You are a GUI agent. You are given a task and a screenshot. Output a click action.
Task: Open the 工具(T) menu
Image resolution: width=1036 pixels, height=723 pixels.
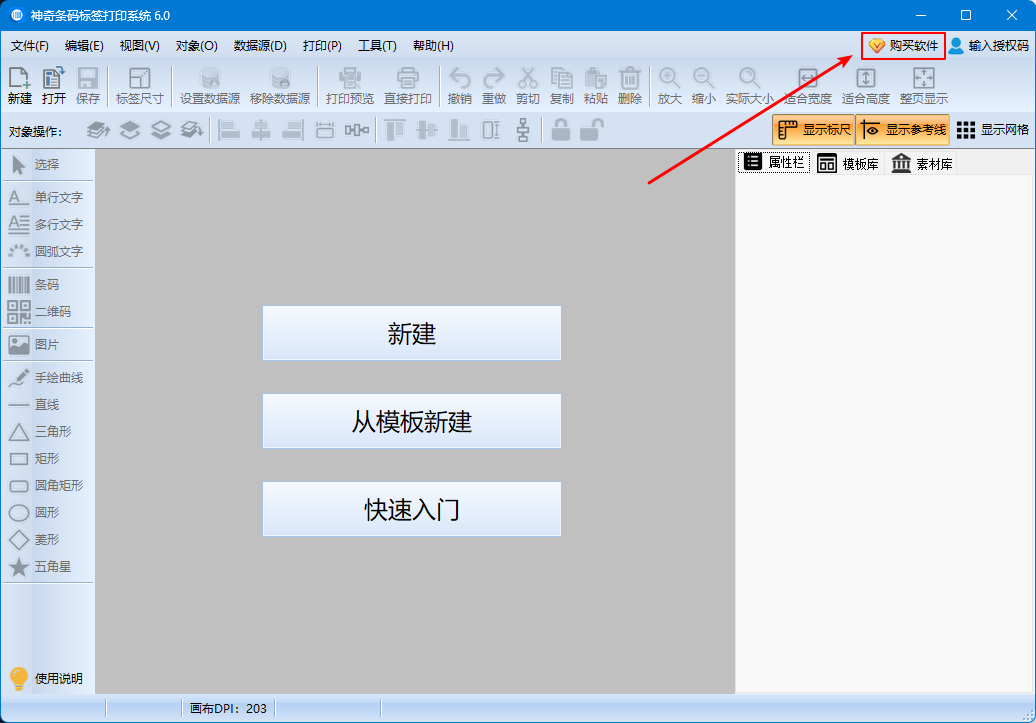coord(377,46)
